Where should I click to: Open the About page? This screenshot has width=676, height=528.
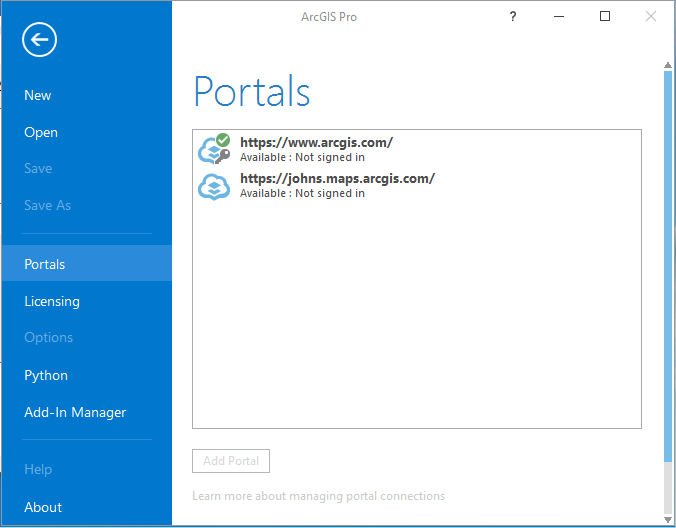(x=43, y=507)
